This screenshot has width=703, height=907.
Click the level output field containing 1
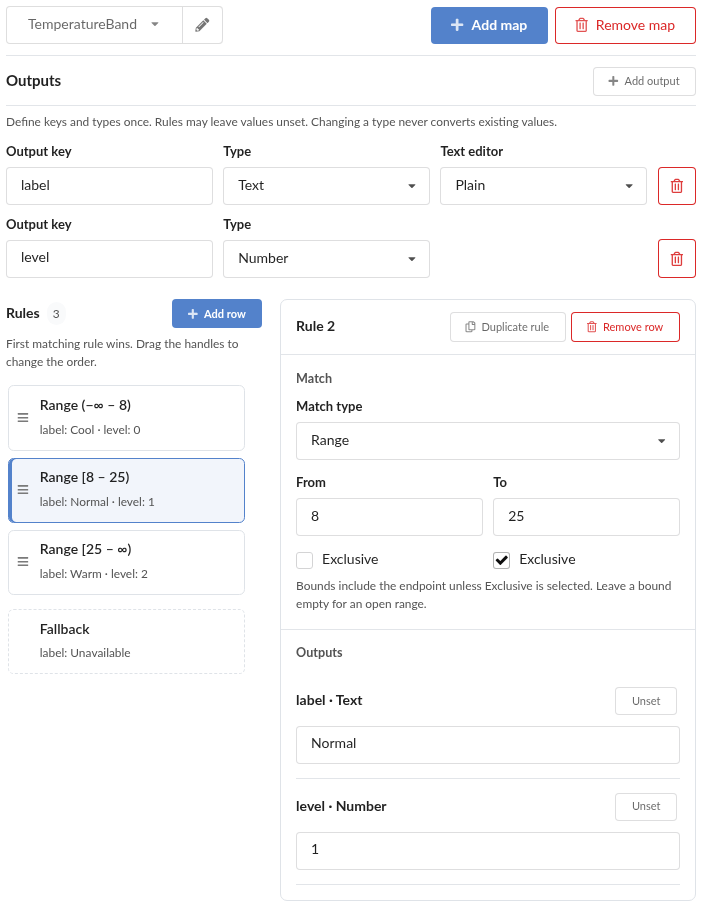click(x=488, y=850)
